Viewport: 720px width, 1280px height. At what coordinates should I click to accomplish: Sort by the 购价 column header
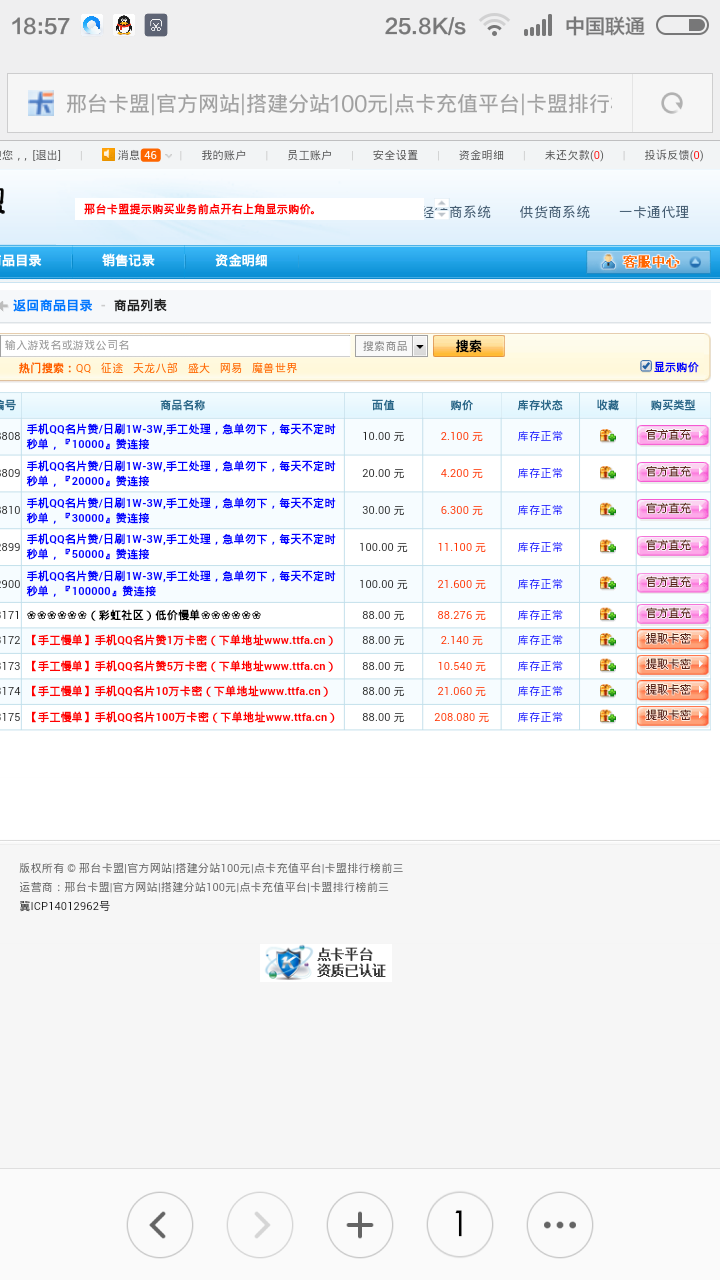point(461,405)
